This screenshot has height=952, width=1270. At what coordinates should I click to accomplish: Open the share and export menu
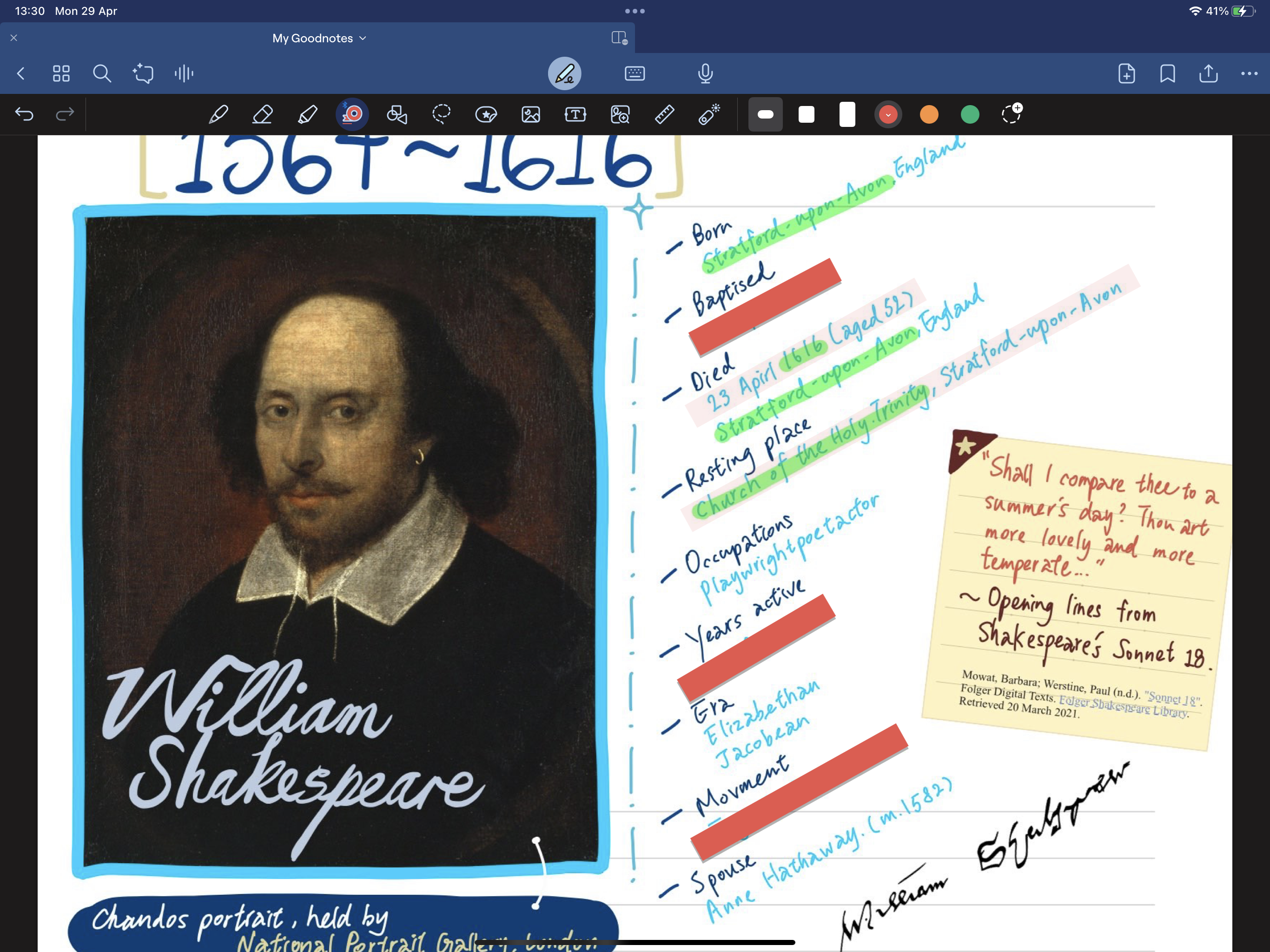click(x=1209, y=73)
